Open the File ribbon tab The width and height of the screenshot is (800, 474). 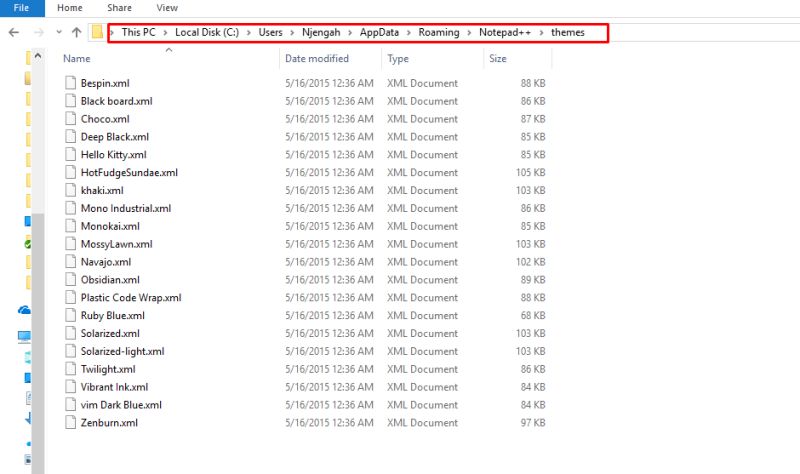(21, 8)
